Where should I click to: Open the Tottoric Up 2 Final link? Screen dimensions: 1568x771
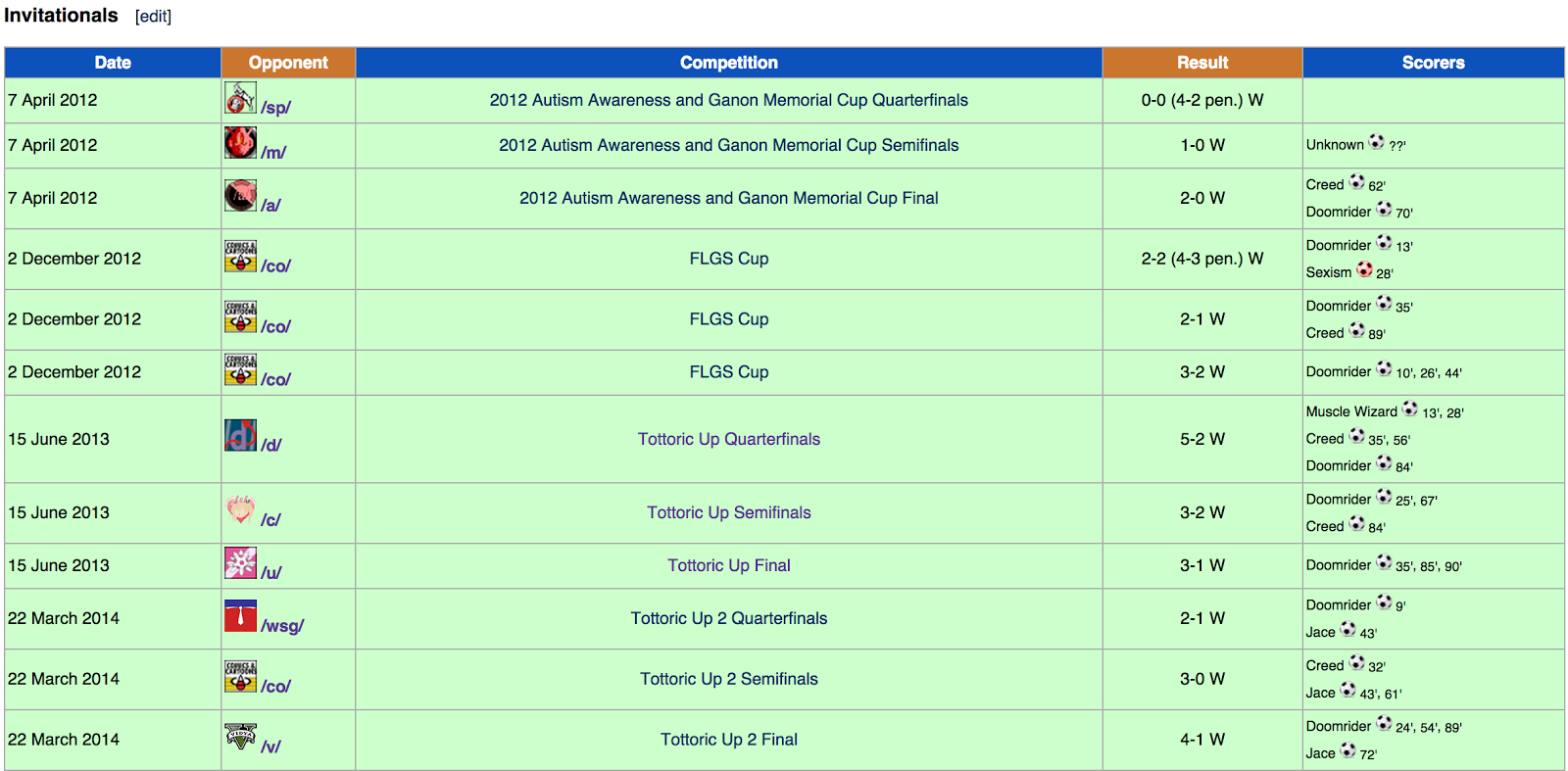pyautogui.click(x=728, y=740)
